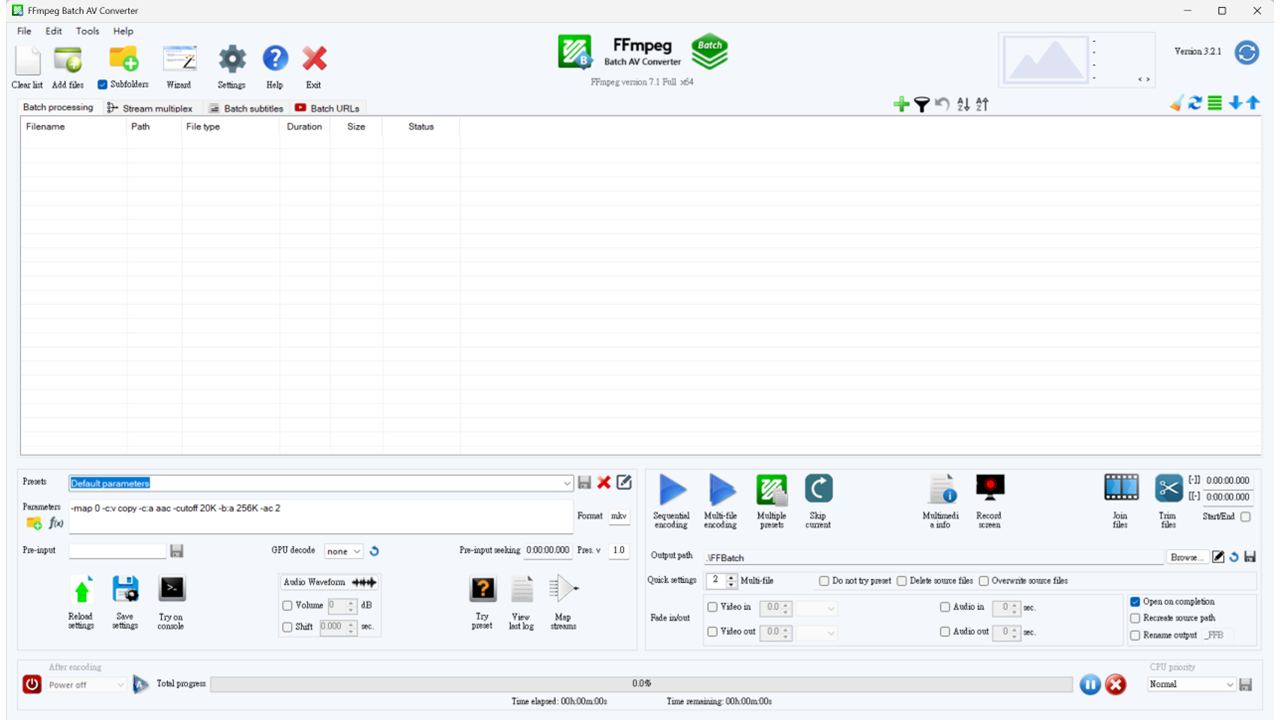The height and width of the screenshot is (720, 1280).
Task: Click the Try on console icon
Action: pos(172,589)
